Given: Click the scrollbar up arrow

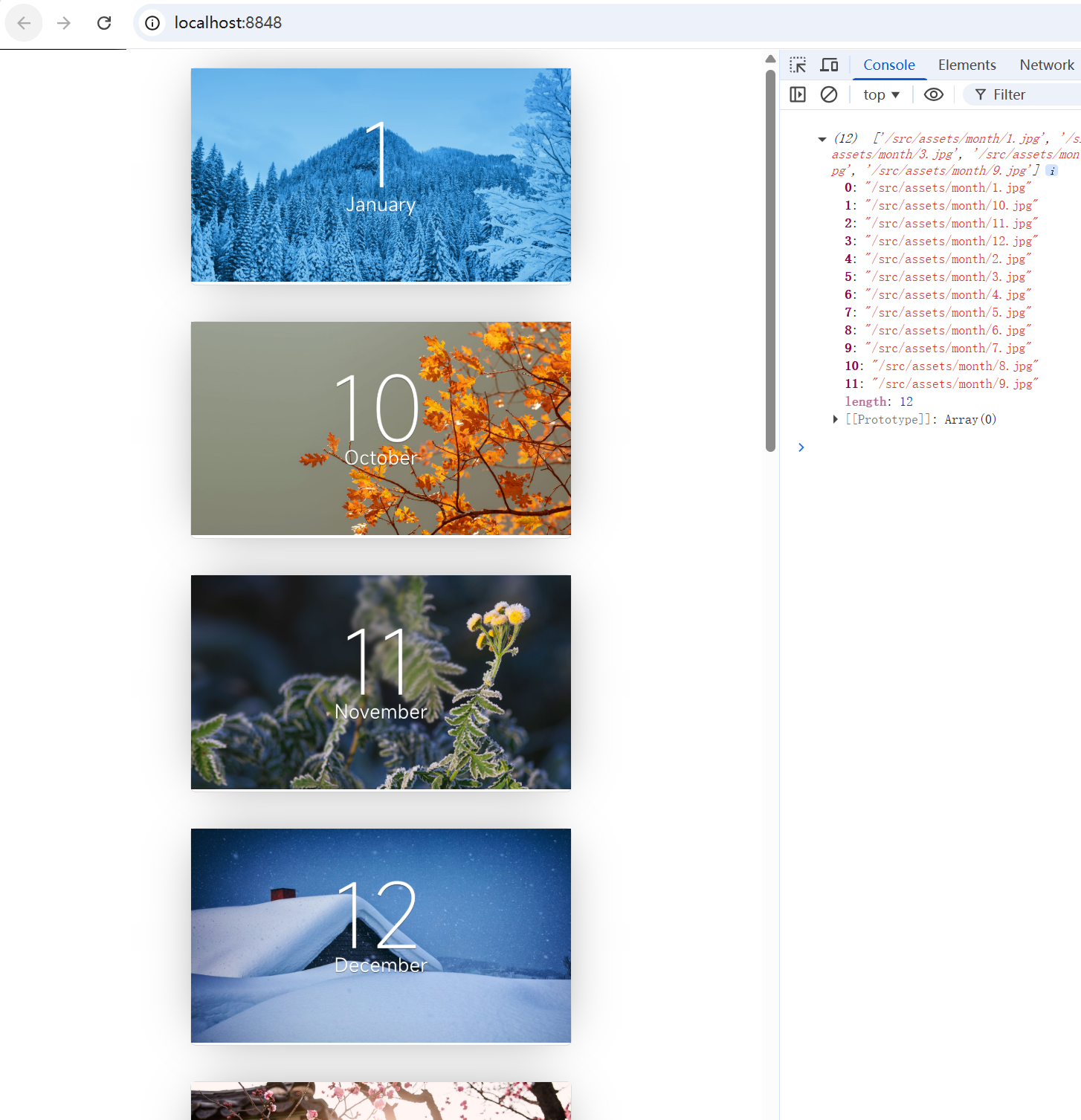Looking at the screenshot, I should [x=770, y=59].
